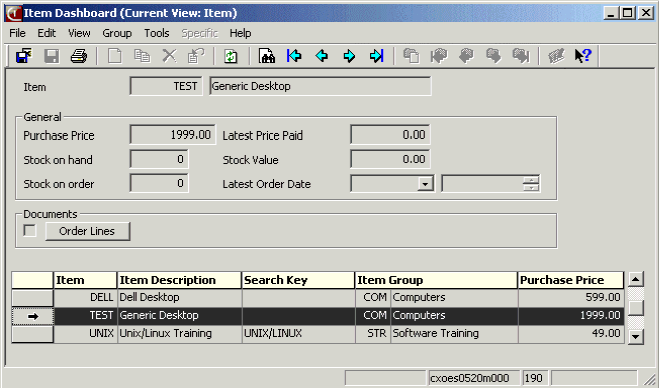Click the Delete X icon
The image size is (659, 388).
169,55
